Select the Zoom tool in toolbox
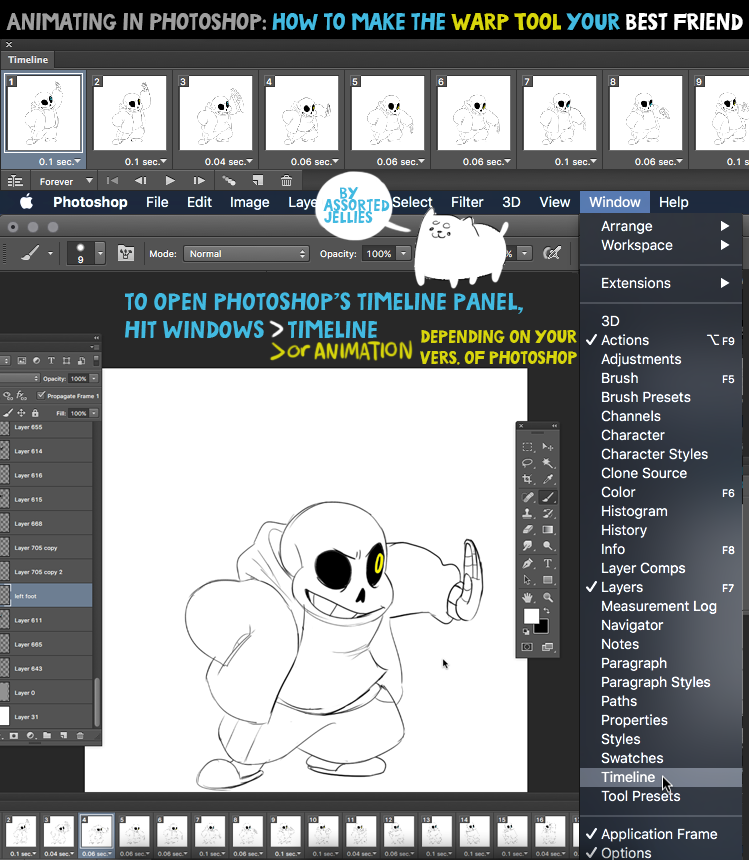This screenshot has height=860, width=749. click(x=548, y=597)
